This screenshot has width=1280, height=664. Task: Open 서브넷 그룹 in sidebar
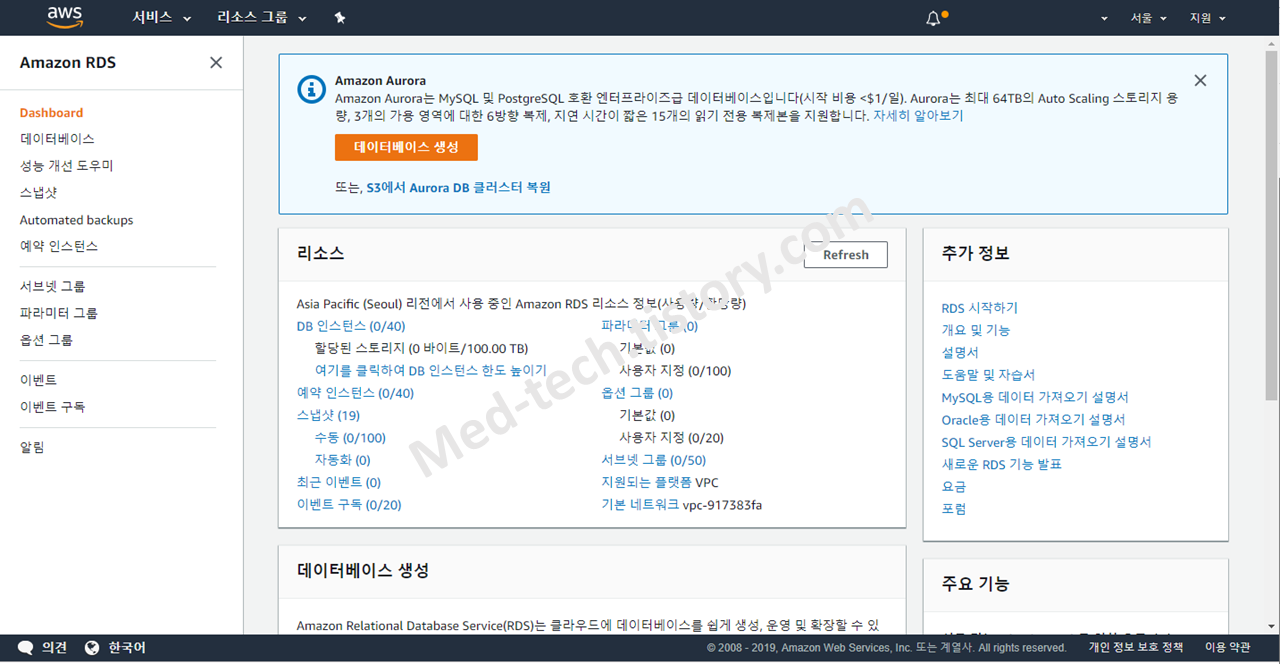point(52,286)
